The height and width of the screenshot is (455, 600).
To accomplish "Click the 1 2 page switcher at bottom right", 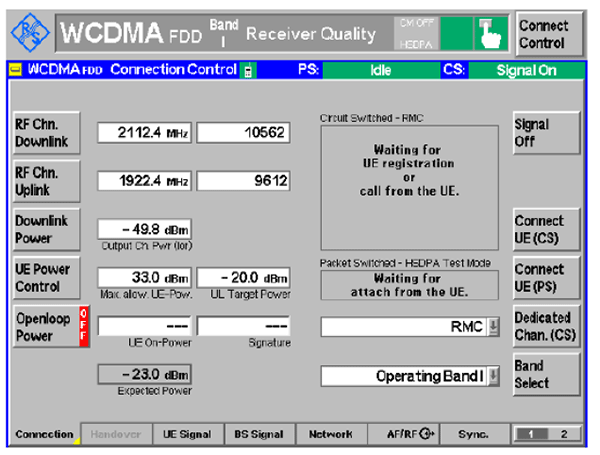I will [547, 434].
